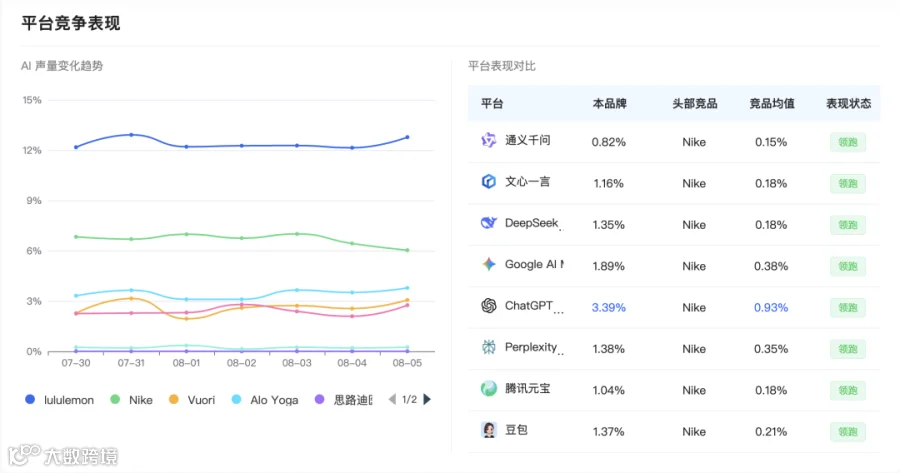This screenshot has height=473, width=900.
Task: Click Vuori data point on 08-01
Action: (187, 319)
